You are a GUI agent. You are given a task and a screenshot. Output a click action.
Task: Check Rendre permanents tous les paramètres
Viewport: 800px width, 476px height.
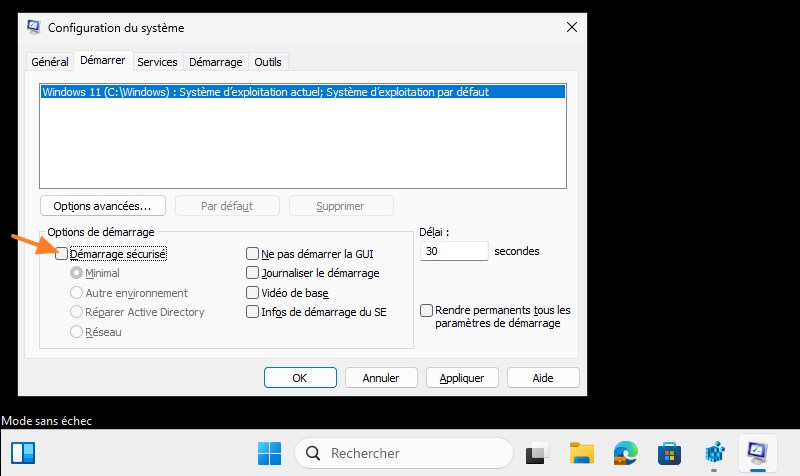[x=426, y=310]
